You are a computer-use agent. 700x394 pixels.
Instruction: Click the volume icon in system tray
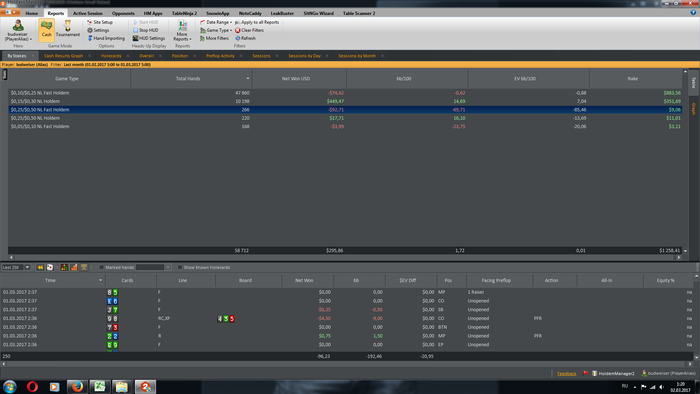[x=662, y=387]
